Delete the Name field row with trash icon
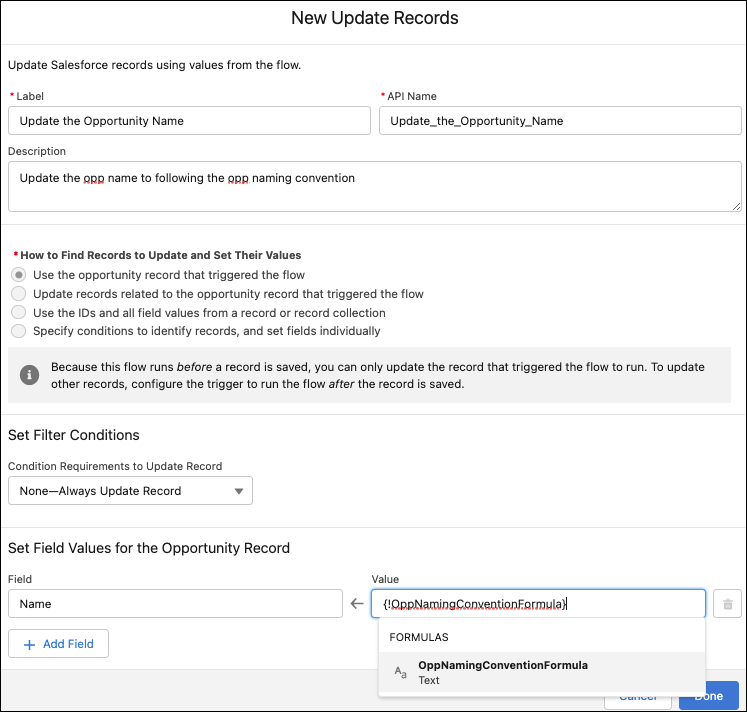The height and width of the screenshot is (712, 747). 727,604
